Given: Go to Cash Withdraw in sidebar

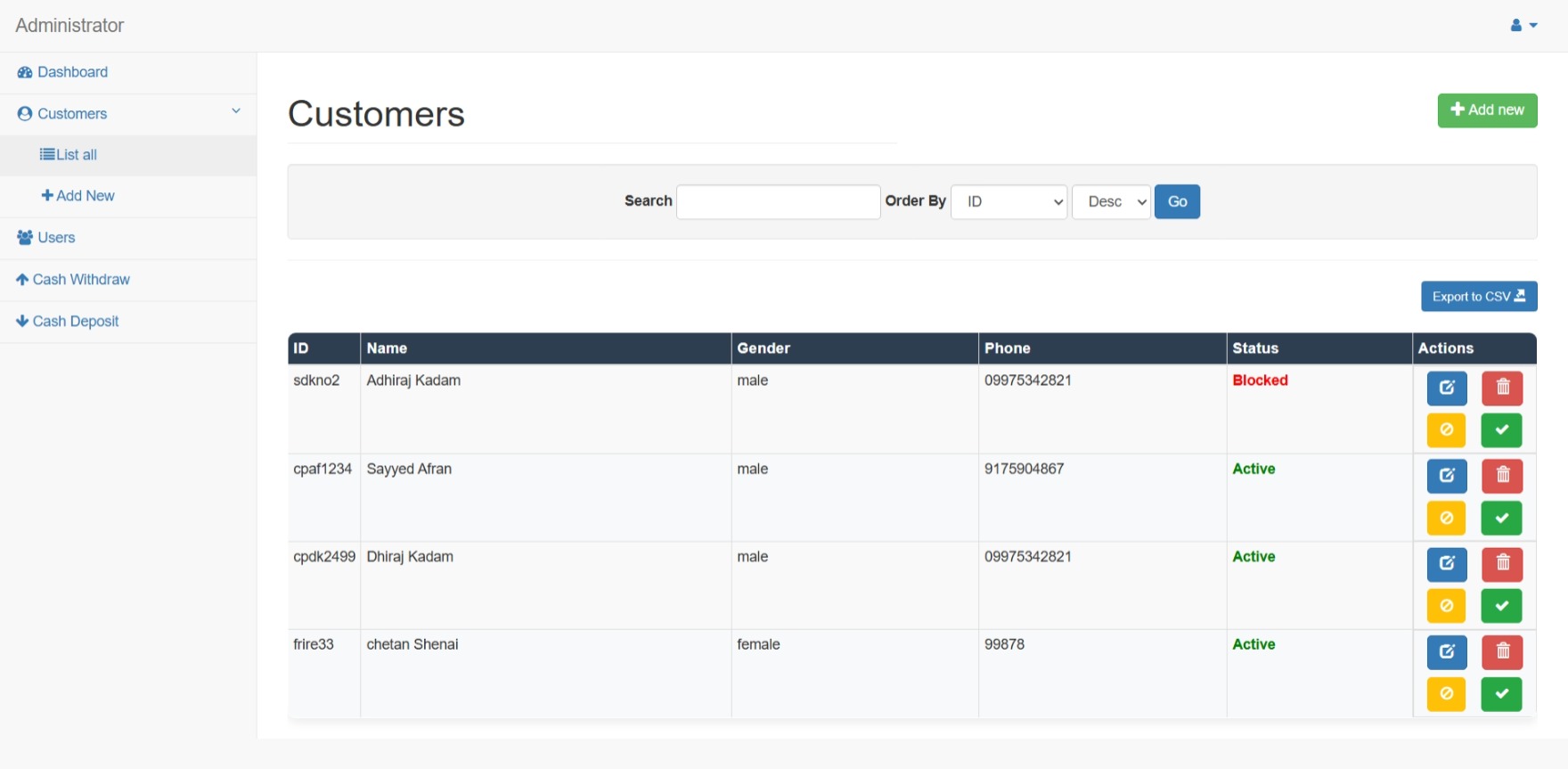Looking at the screenshot, I should pyautogui.click(x=80, y=280).
